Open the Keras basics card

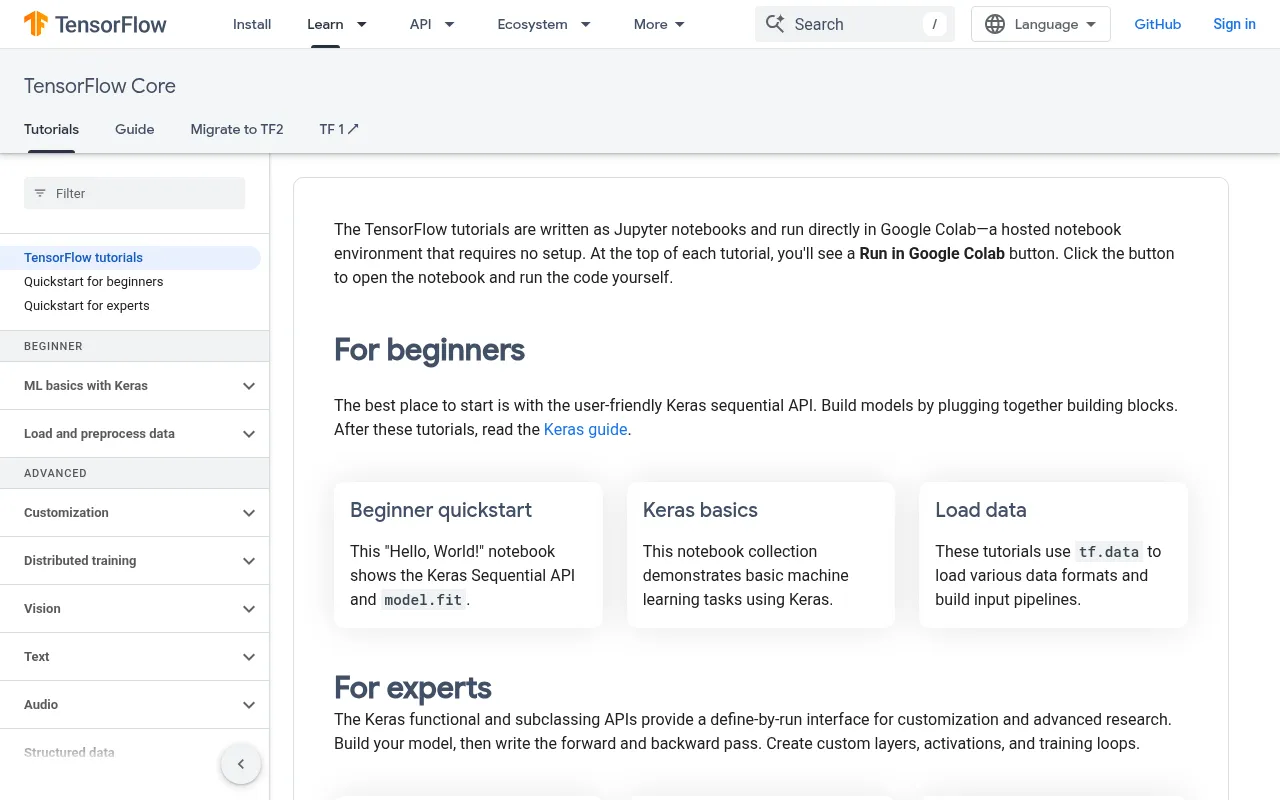(761, 555)
